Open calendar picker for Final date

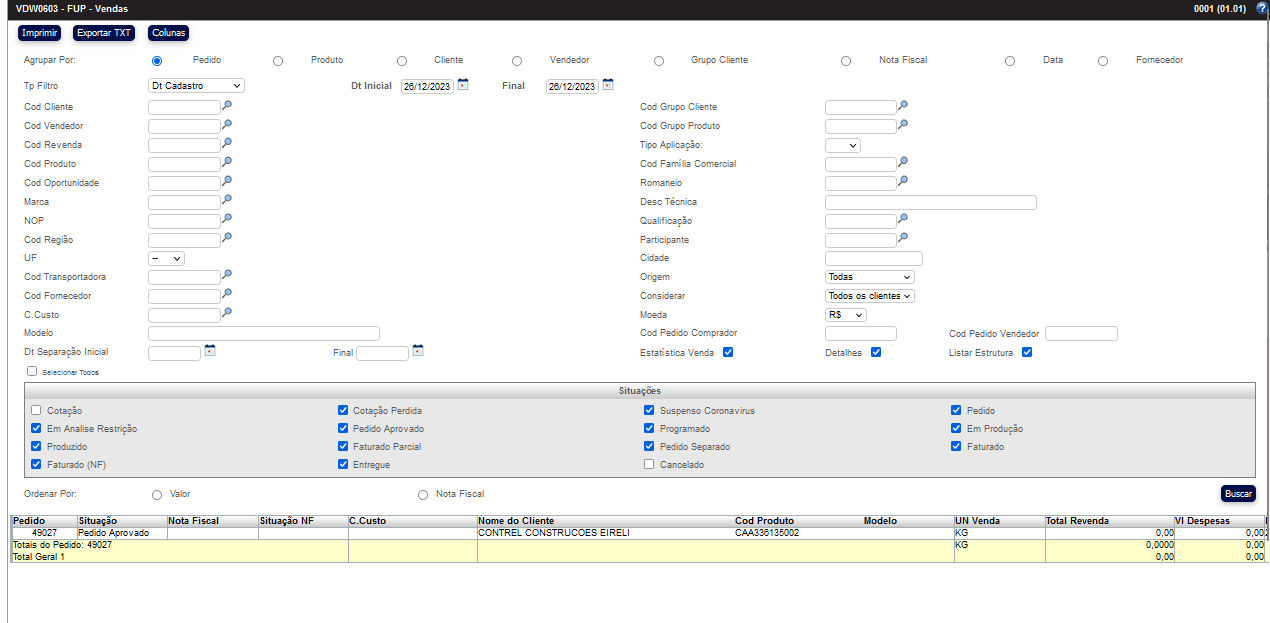pos(608,85)
